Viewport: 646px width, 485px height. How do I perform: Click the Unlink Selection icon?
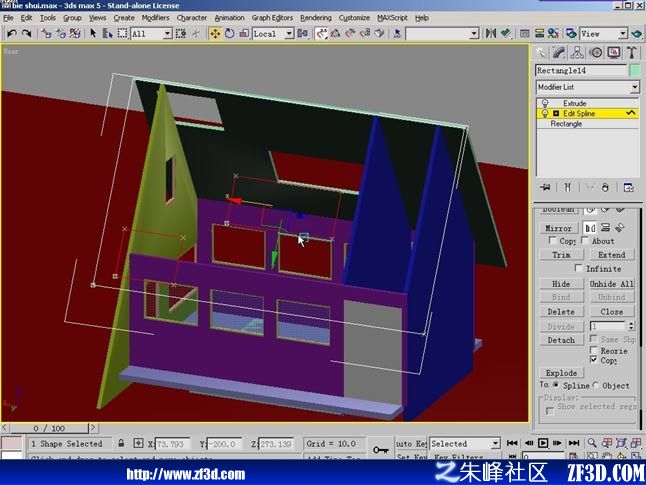pos(61,33)
